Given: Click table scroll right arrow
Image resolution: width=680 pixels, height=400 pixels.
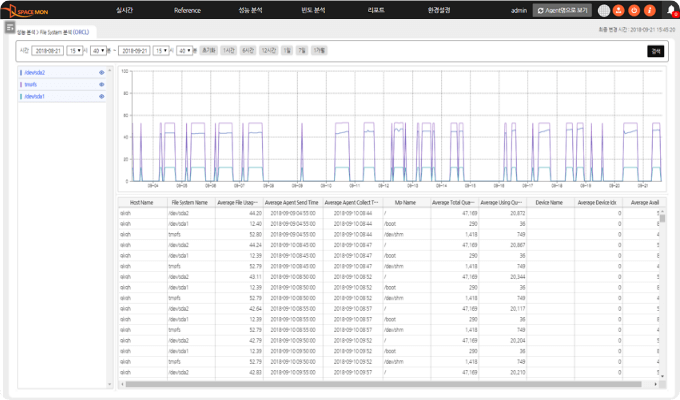Looking at the screenshot, I should (x=655, y=384).
